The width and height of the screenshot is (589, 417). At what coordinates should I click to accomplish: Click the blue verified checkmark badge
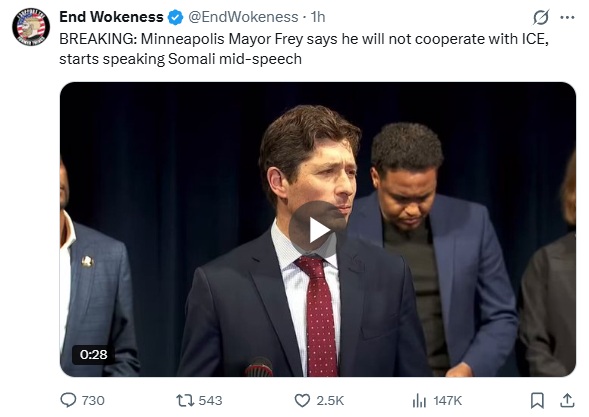coord(175,17)
